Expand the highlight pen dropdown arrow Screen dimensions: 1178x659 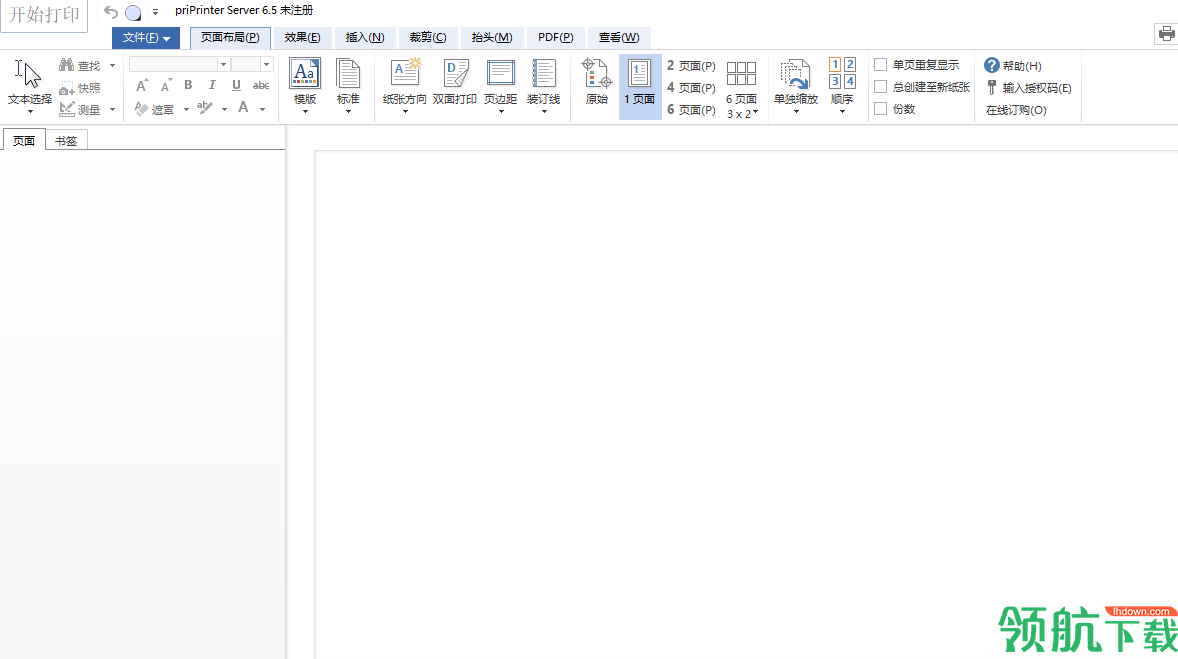(x=224, y=110)
